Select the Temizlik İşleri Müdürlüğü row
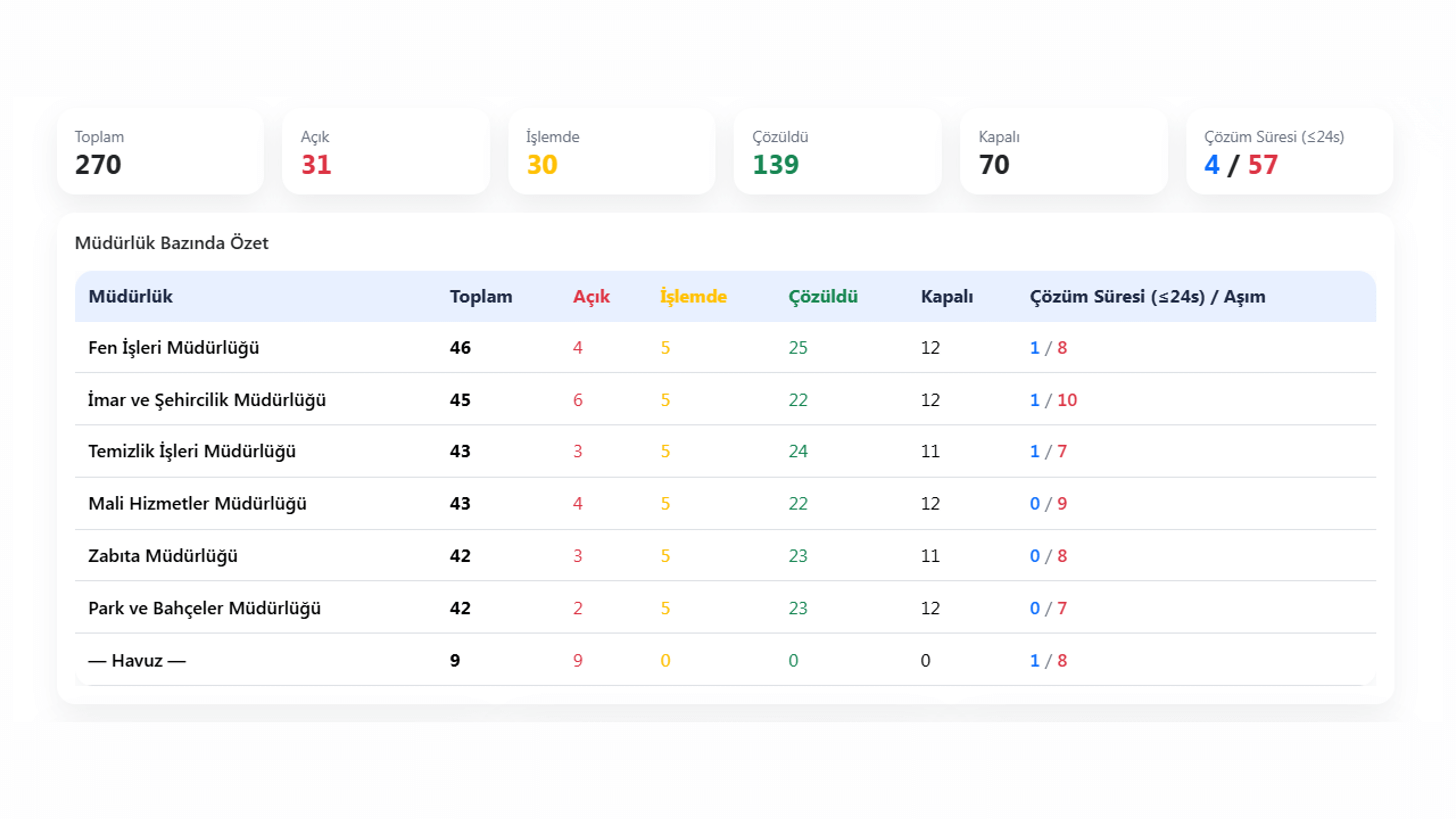This screenshot has height=819, width=1456. coord(192,451)
